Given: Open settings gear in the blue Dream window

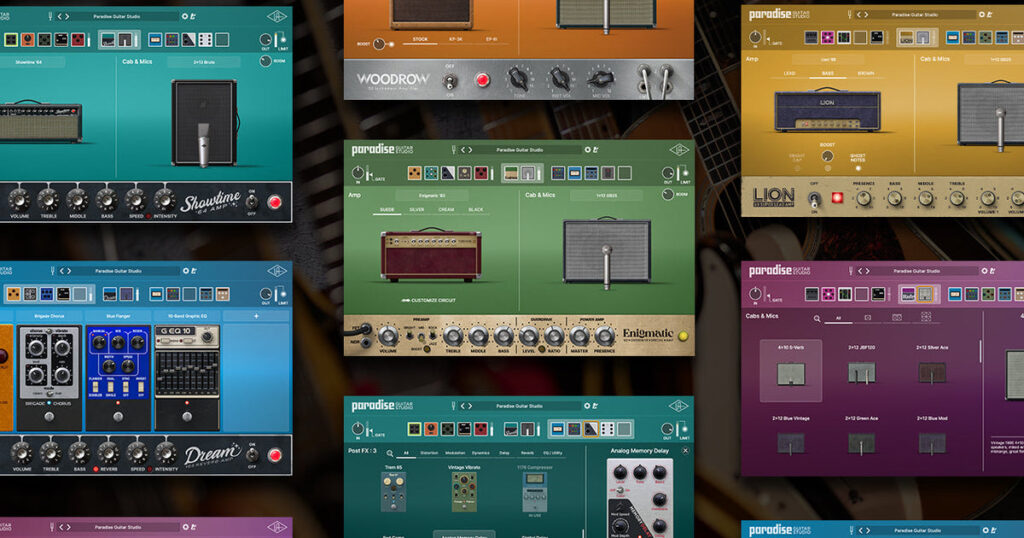Looking at the screenshot, I should (x=185, y=270).
